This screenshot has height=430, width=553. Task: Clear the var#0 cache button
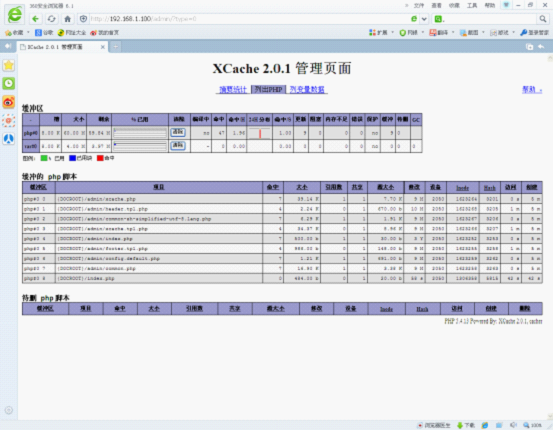pos(178,145)
